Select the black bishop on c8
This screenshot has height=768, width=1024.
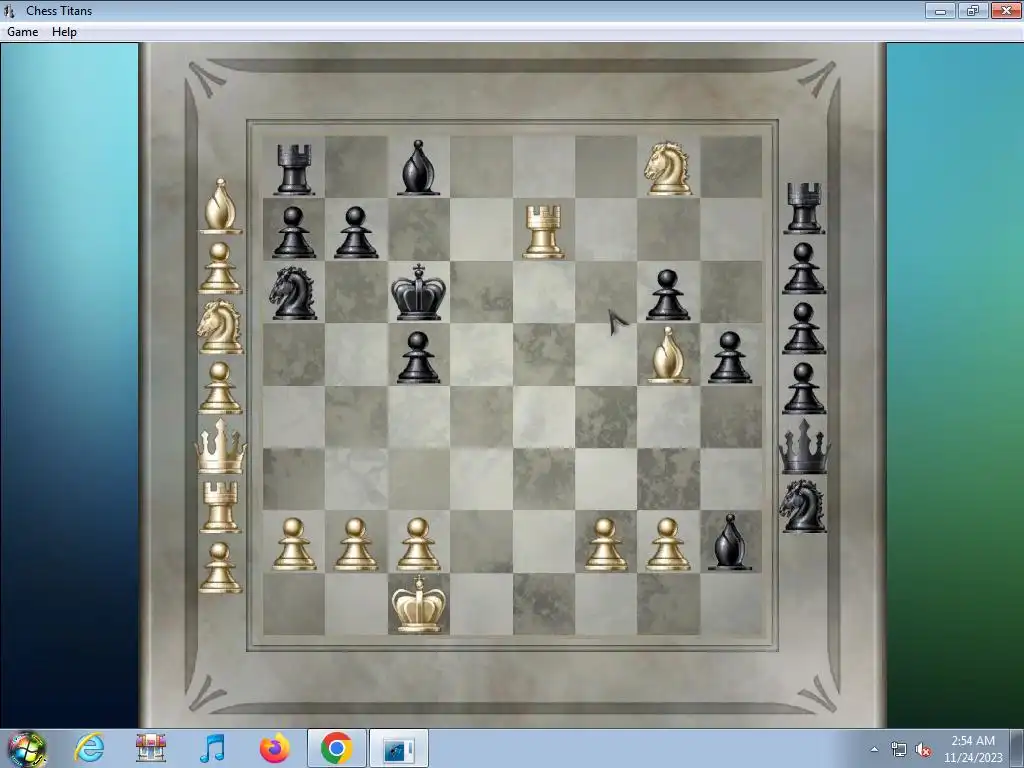click(x=418, y=168)
